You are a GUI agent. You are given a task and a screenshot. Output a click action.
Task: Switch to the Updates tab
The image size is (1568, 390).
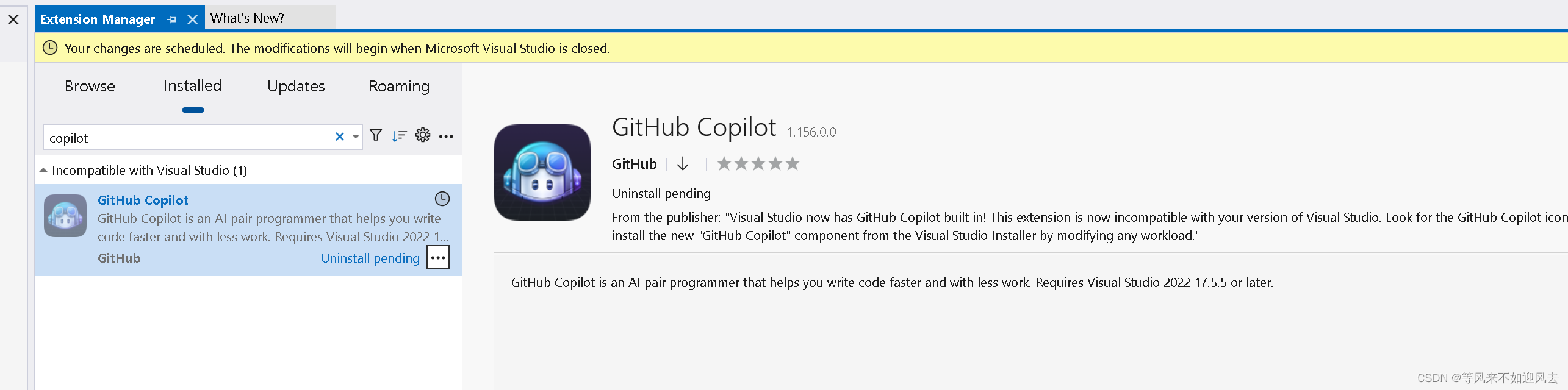296,87
